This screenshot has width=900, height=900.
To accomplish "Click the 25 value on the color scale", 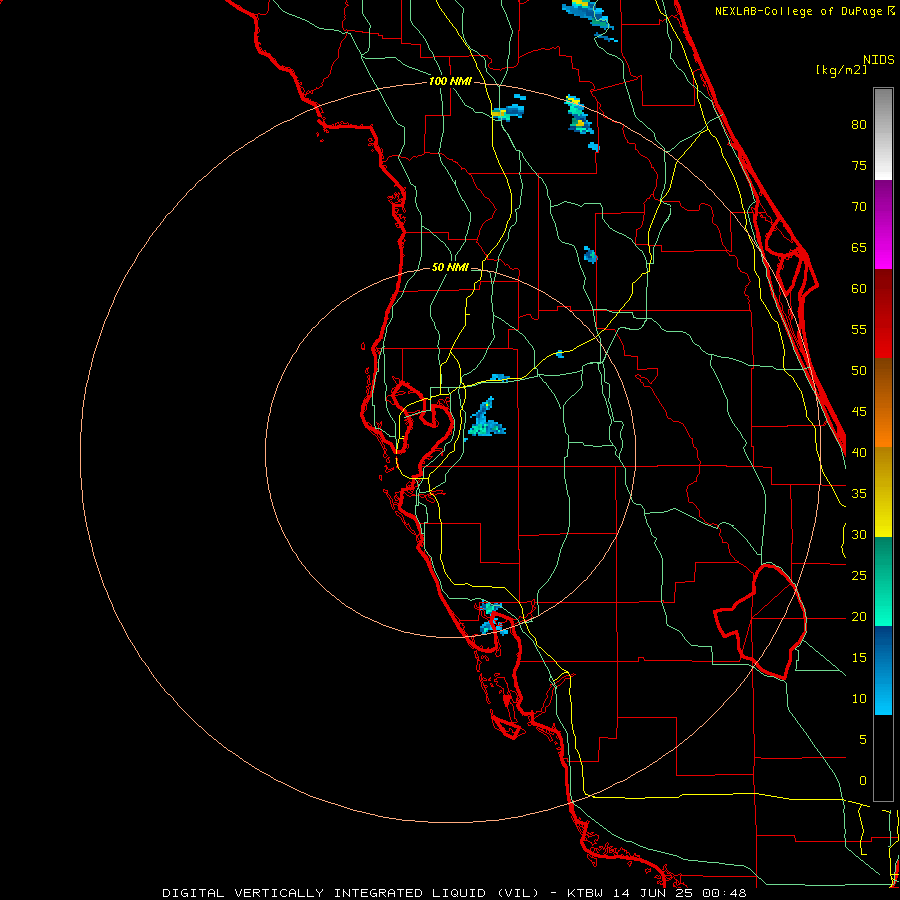I will (859, 576).
